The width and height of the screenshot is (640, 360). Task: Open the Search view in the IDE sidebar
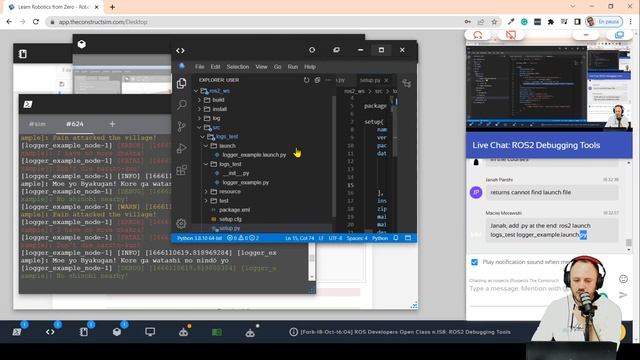click(x=182, y=104)
